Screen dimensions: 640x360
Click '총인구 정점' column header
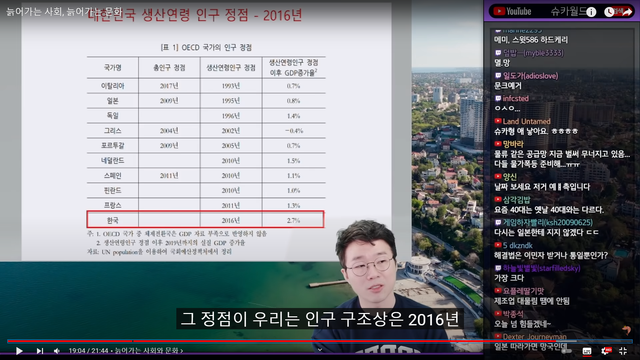tap(169, 67)
